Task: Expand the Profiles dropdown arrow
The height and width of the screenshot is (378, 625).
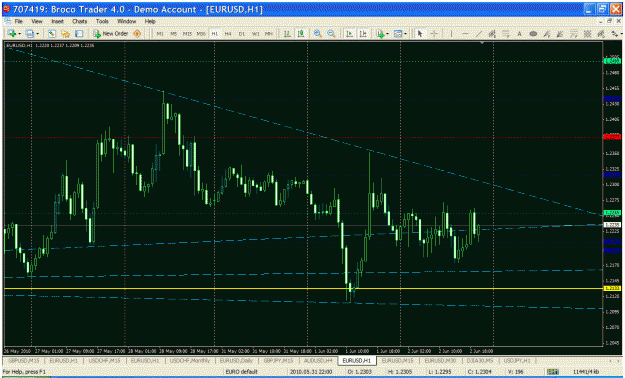Action: [x=37, y=34]
